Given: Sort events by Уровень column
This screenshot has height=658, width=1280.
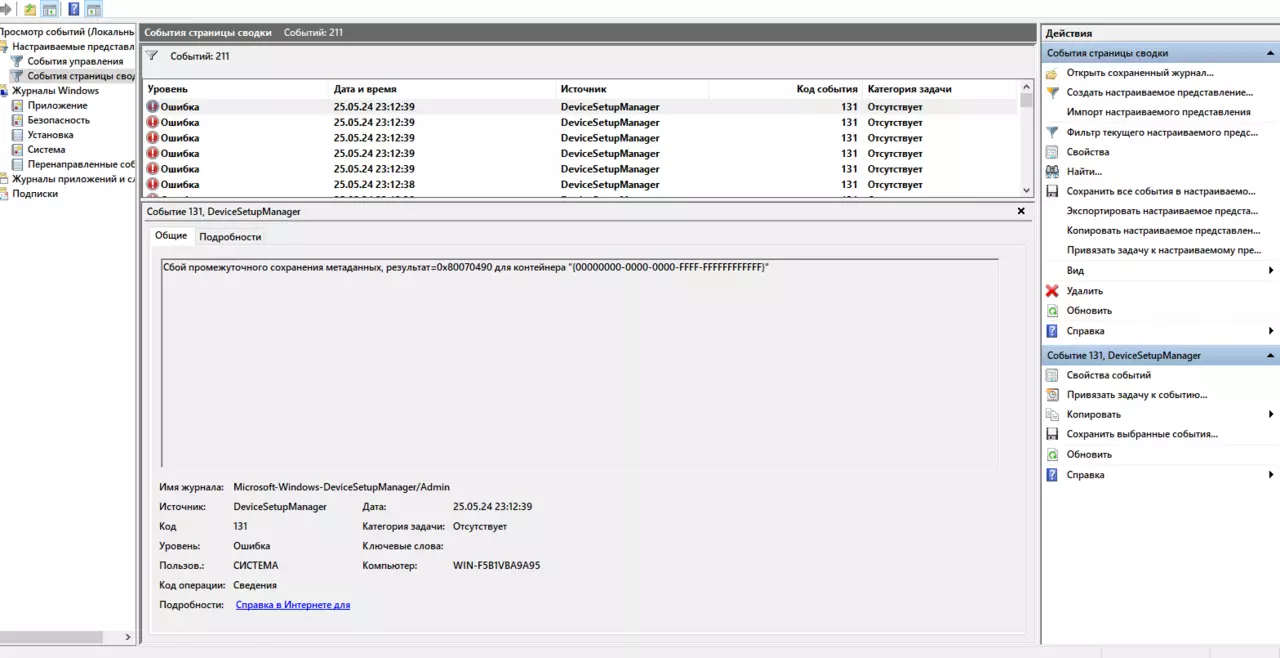Looking at the screenshot, I should click(236, 89).
